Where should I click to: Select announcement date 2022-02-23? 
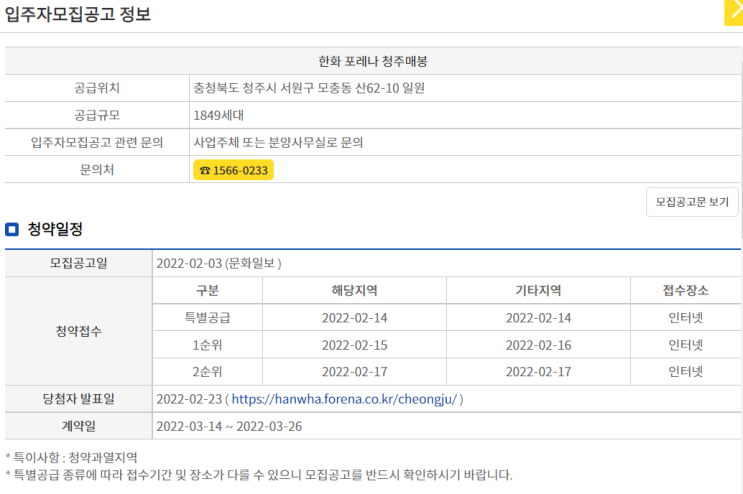coord(189,399)
